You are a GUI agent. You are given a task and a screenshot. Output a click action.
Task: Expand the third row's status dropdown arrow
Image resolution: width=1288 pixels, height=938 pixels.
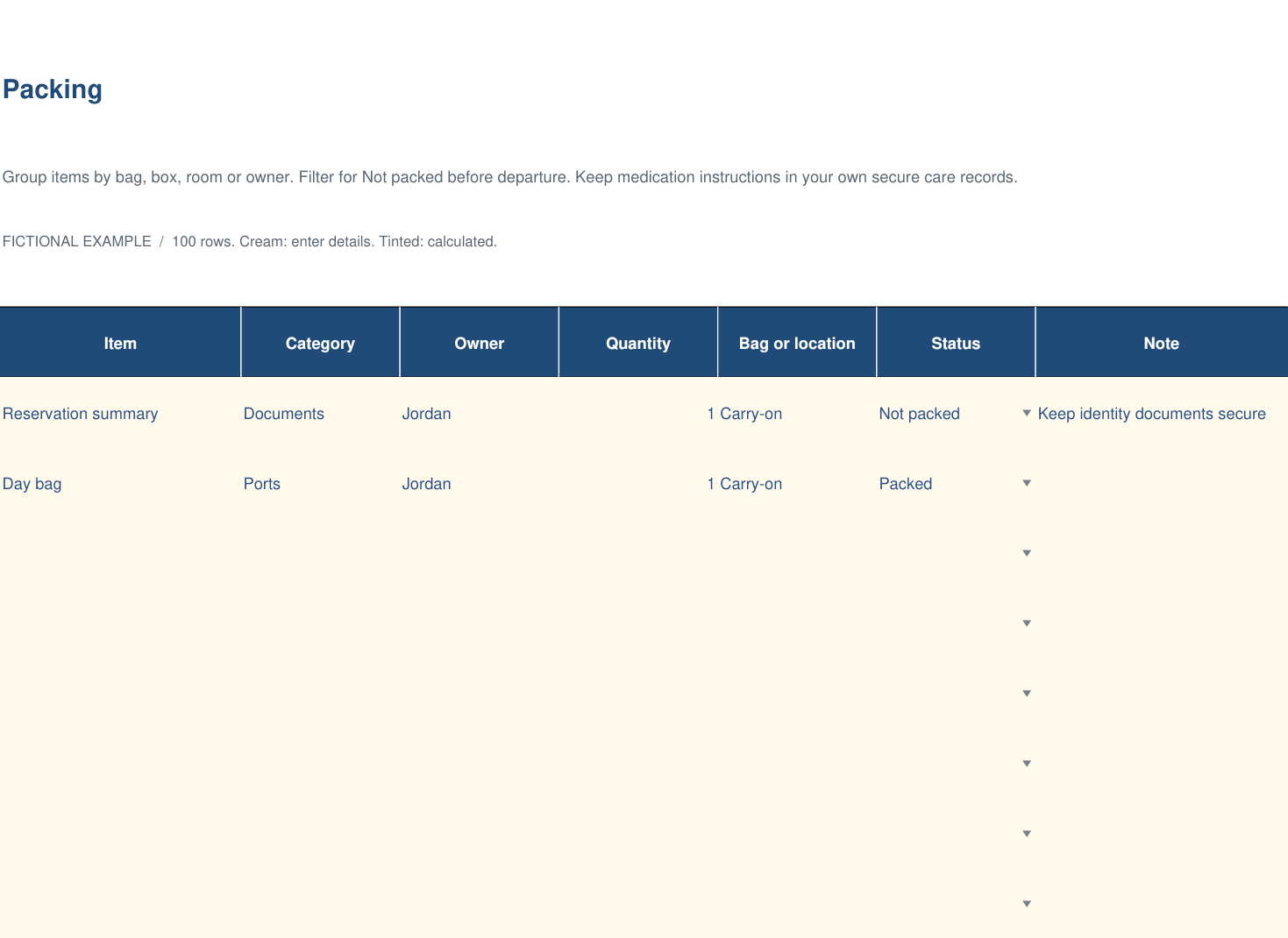coord(1027,553)
